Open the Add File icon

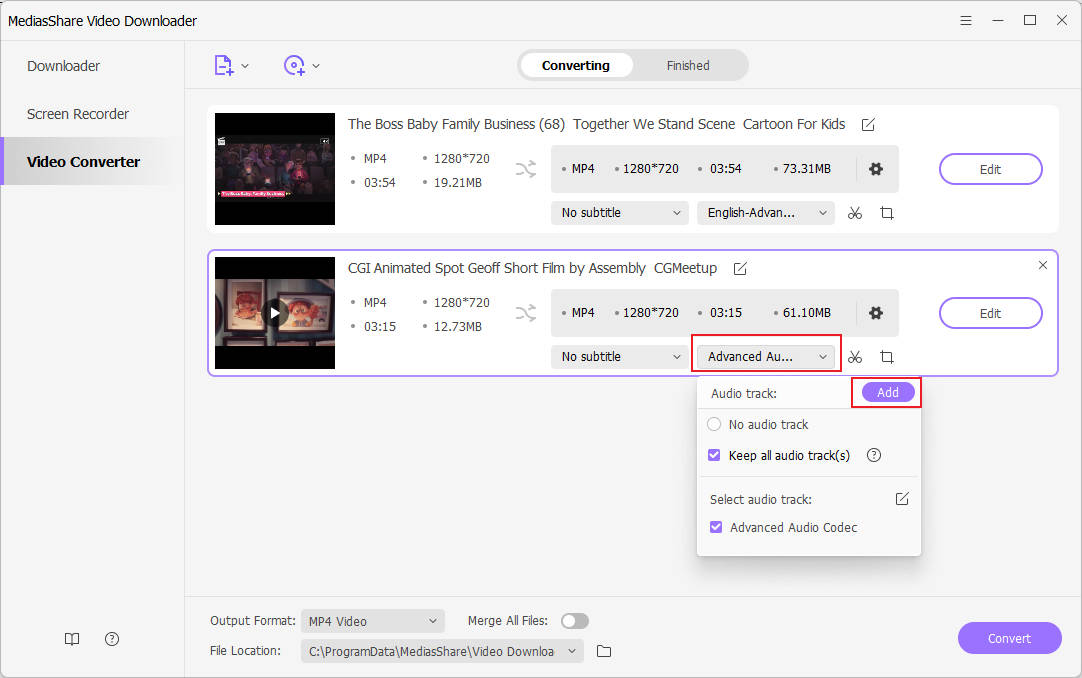[x=222, y=63]
